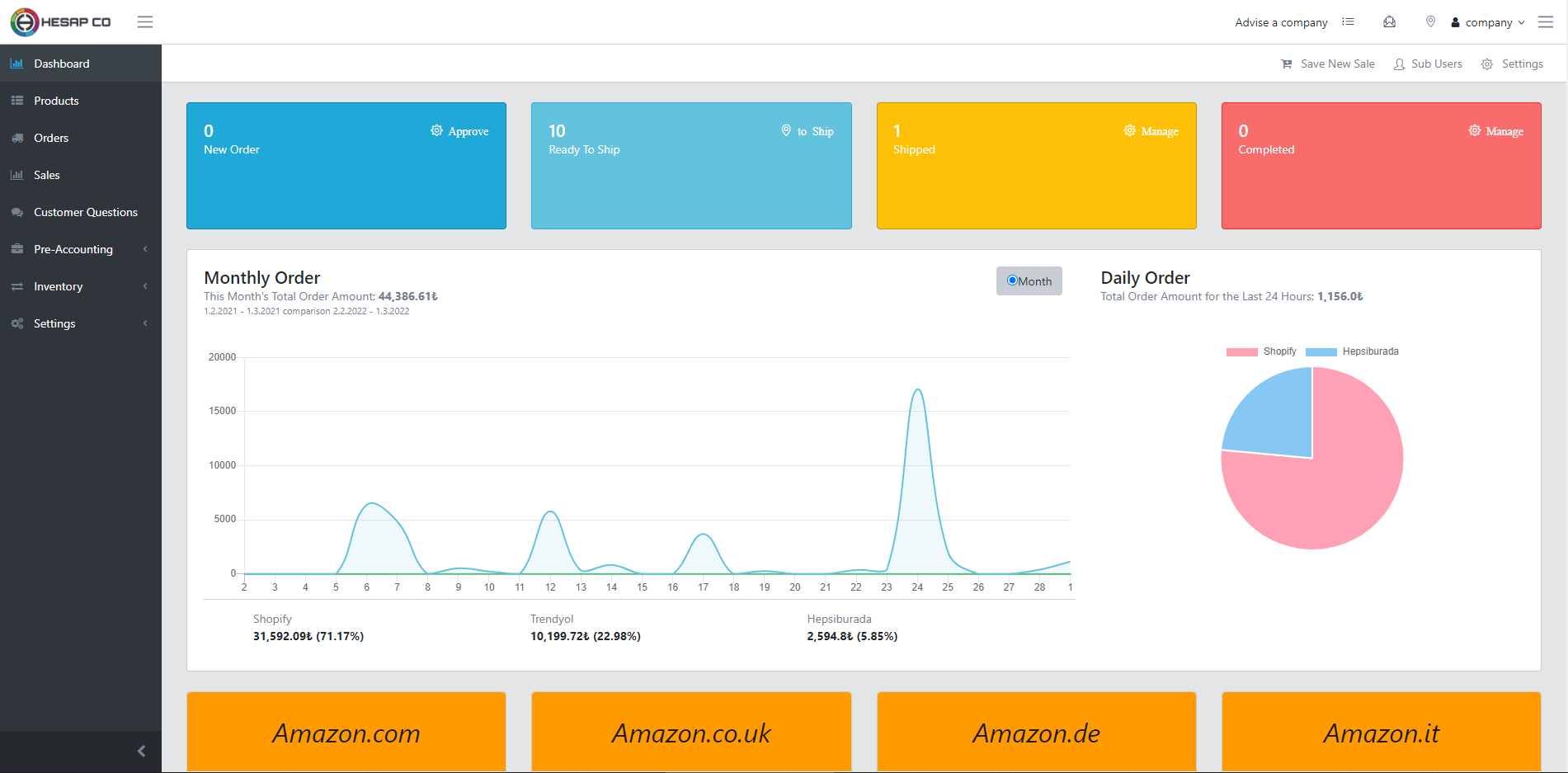Viewport: 1568px width, 773px height.
Task: Open the list icon beside Advise a company
Action: 1348,22
